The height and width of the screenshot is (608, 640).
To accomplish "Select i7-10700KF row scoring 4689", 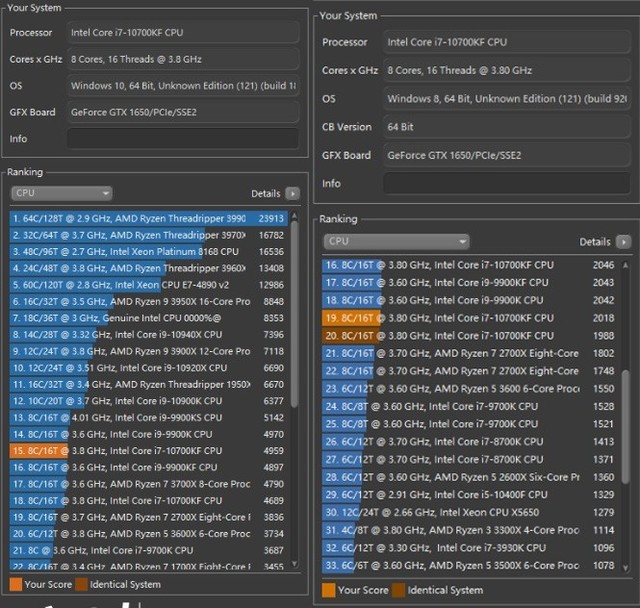I will pyautogui.click(x=149, y=501).
